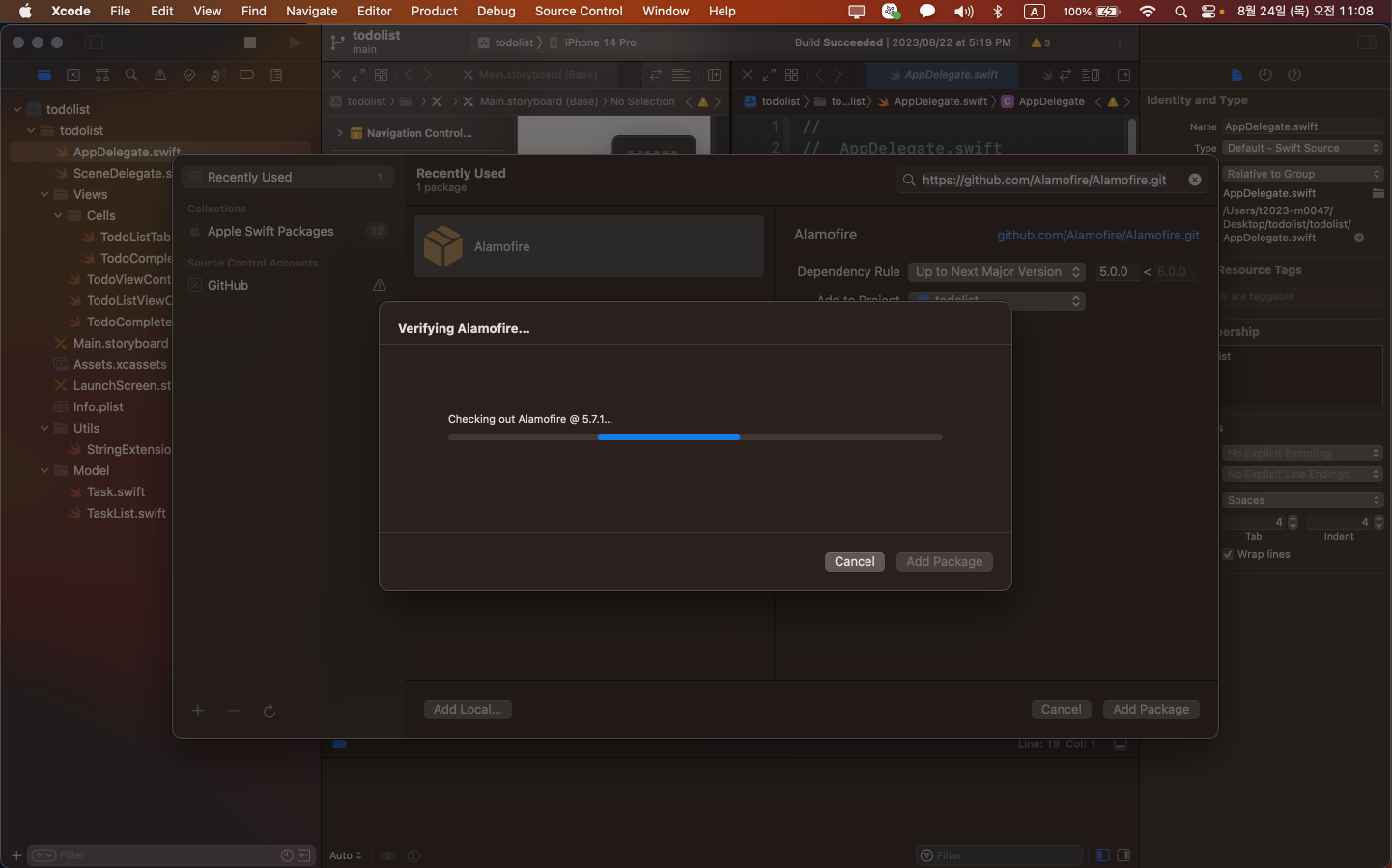
Task: Click the minimum version 5.0.0 field
Action: 1116,272
